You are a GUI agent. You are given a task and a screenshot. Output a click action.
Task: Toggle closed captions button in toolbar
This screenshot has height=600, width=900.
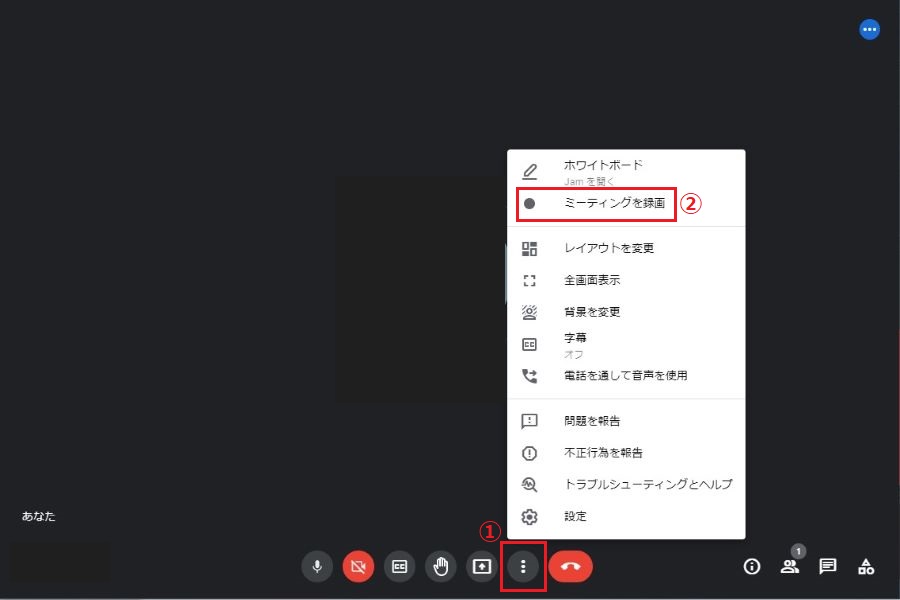coord(399,566)
